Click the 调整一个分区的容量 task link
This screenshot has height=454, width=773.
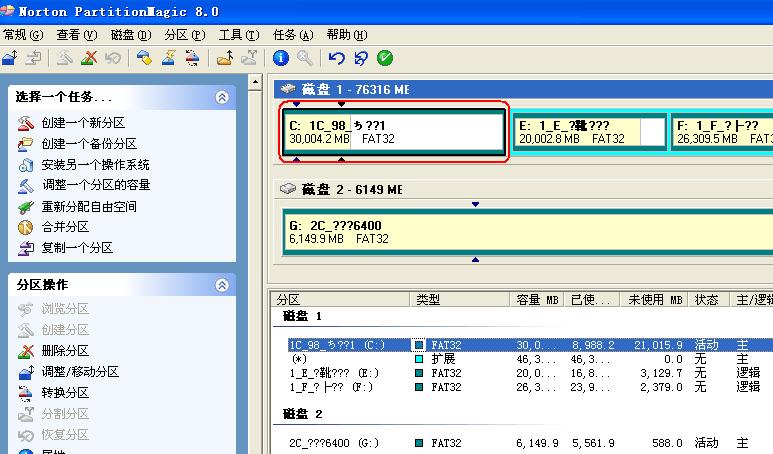[96, 185]
